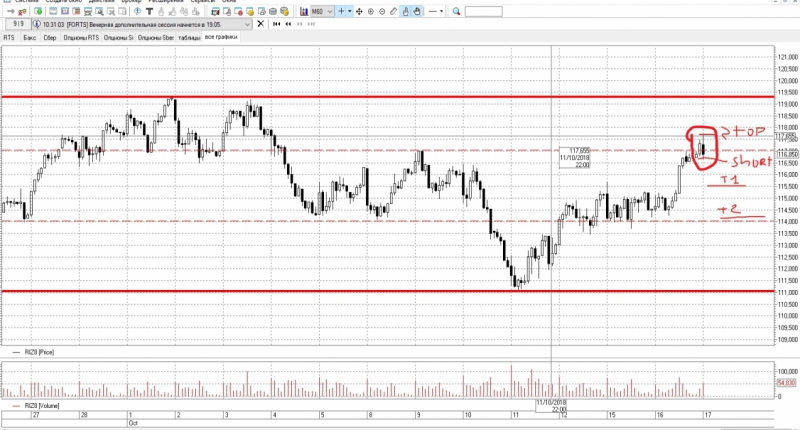Open the Опционы Sber tab

[x=156, y=38]
